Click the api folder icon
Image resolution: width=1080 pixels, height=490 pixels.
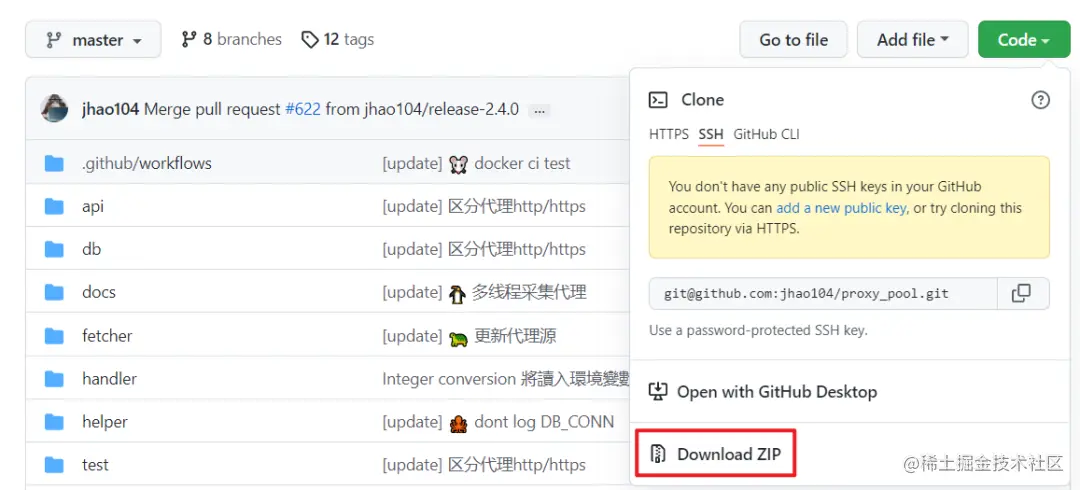click(54, 206)
